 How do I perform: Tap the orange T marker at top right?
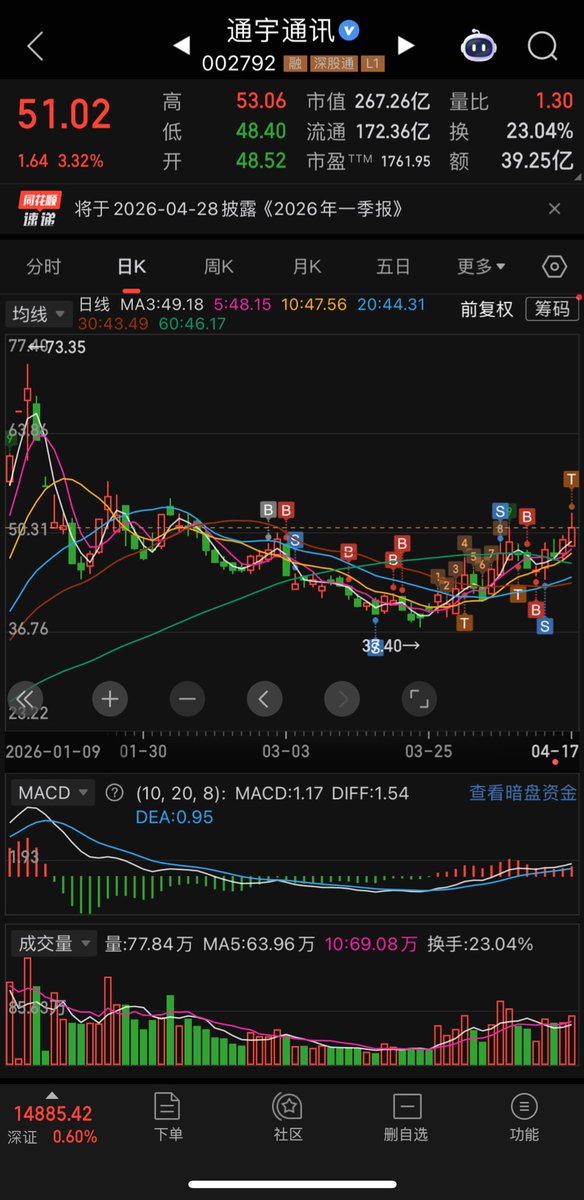571,479
